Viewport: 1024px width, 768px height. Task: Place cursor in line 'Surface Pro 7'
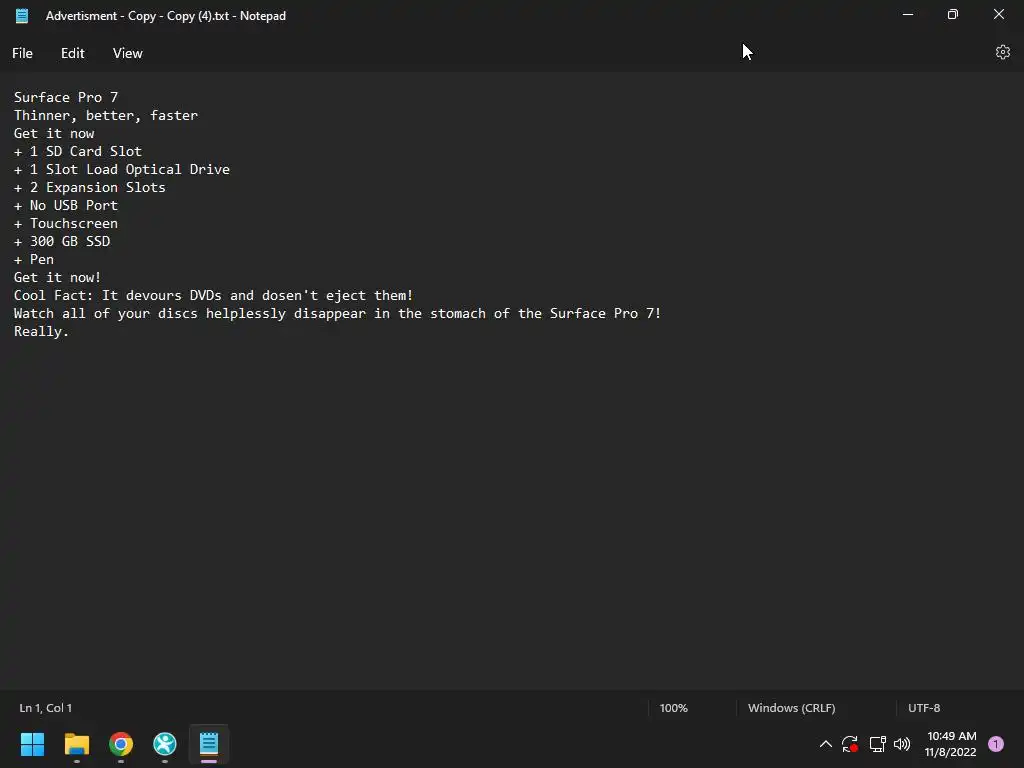66,97
